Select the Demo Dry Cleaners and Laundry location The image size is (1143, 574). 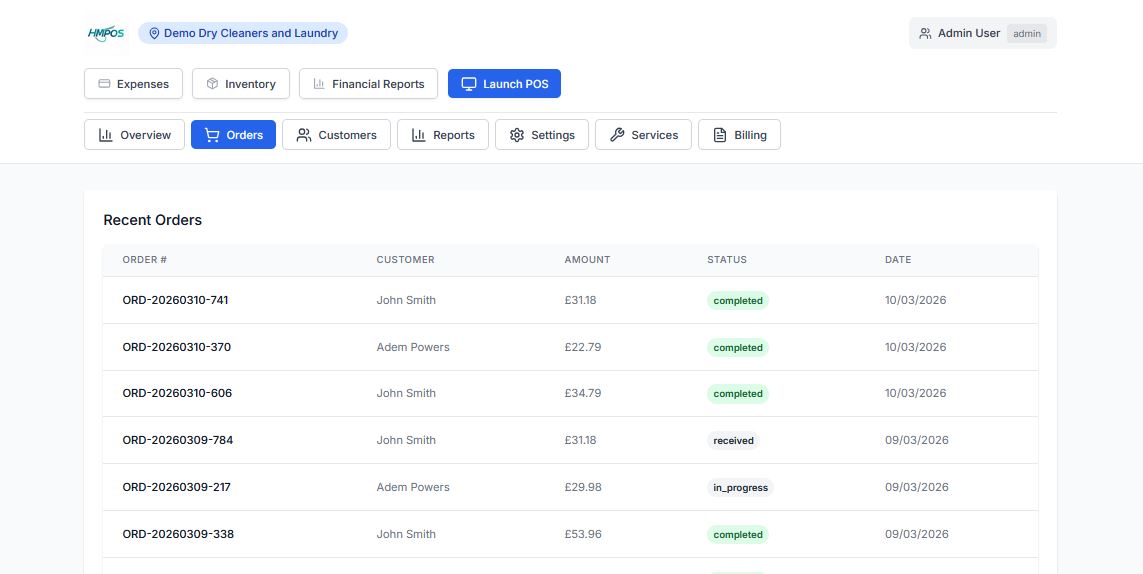(x=243, y=33)
